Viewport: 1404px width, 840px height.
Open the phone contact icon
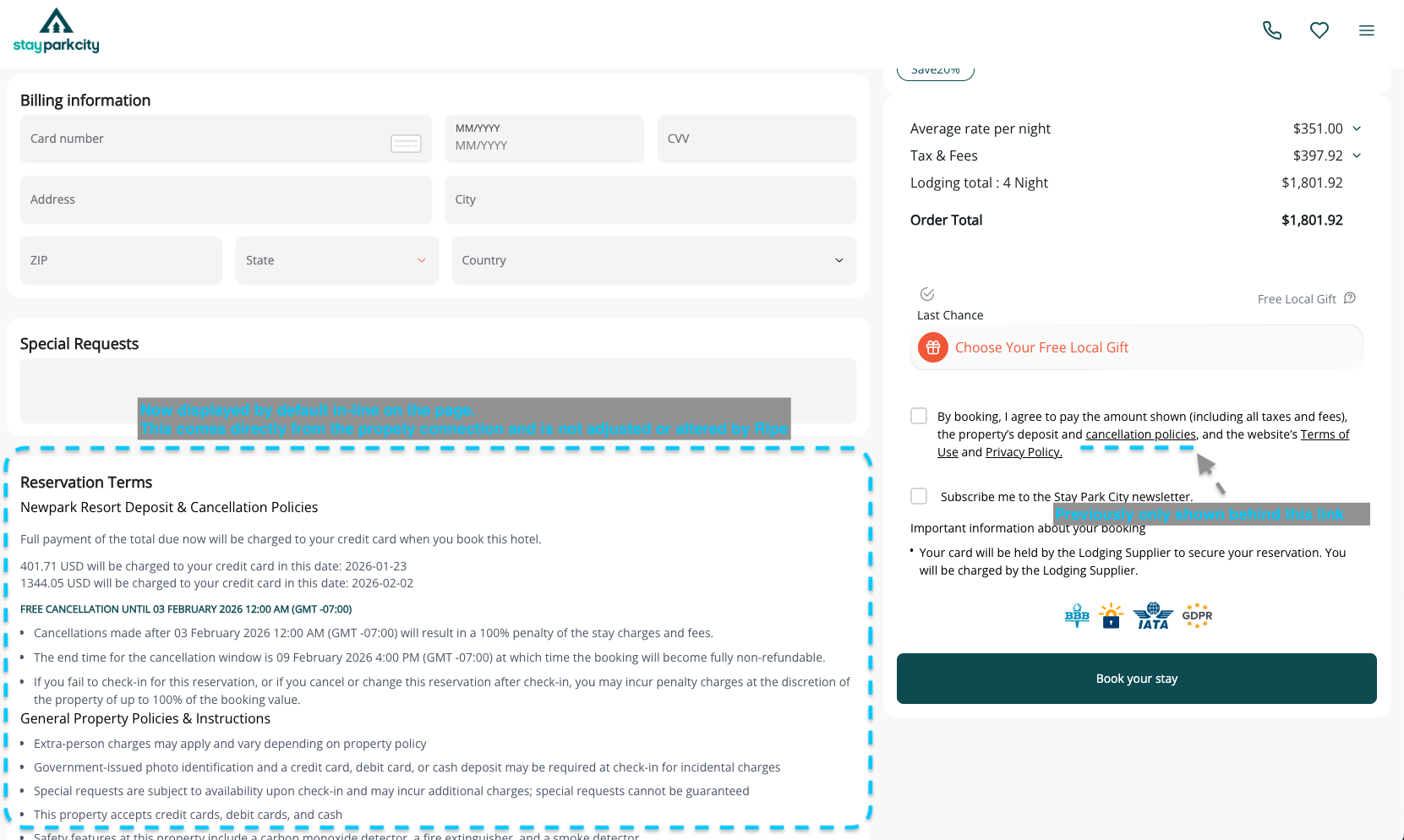pyautogui.click(x=1272, y=30)
